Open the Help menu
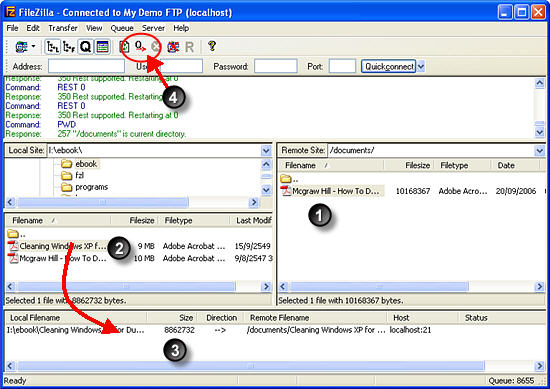 click(181, 28)
